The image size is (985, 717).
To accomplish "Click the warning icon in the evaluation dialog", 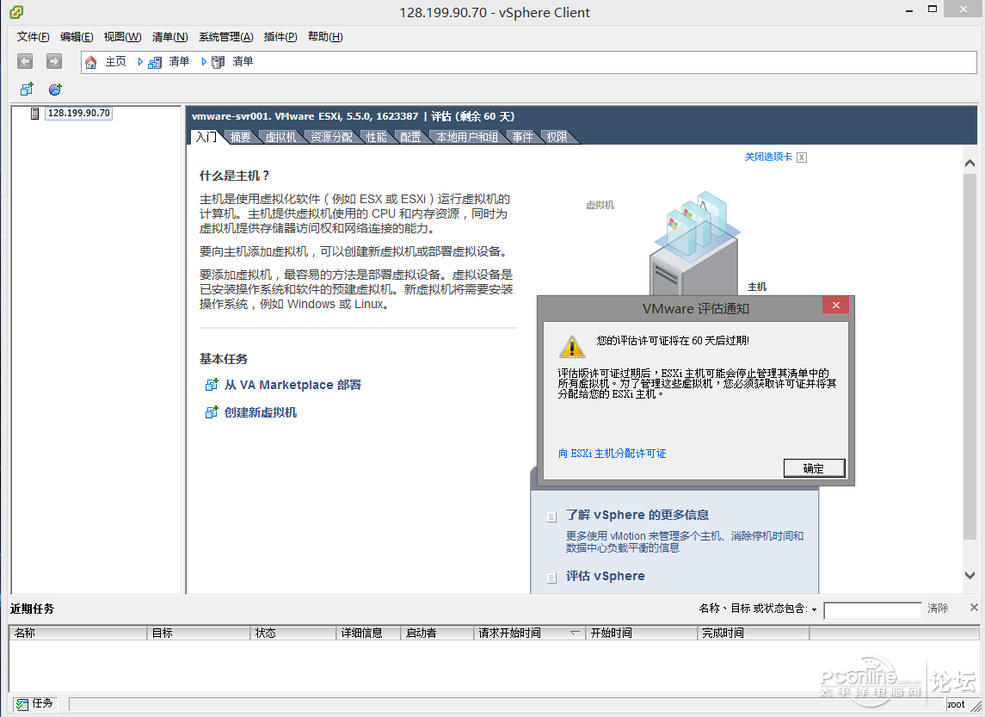I will (x=572, y=346).
